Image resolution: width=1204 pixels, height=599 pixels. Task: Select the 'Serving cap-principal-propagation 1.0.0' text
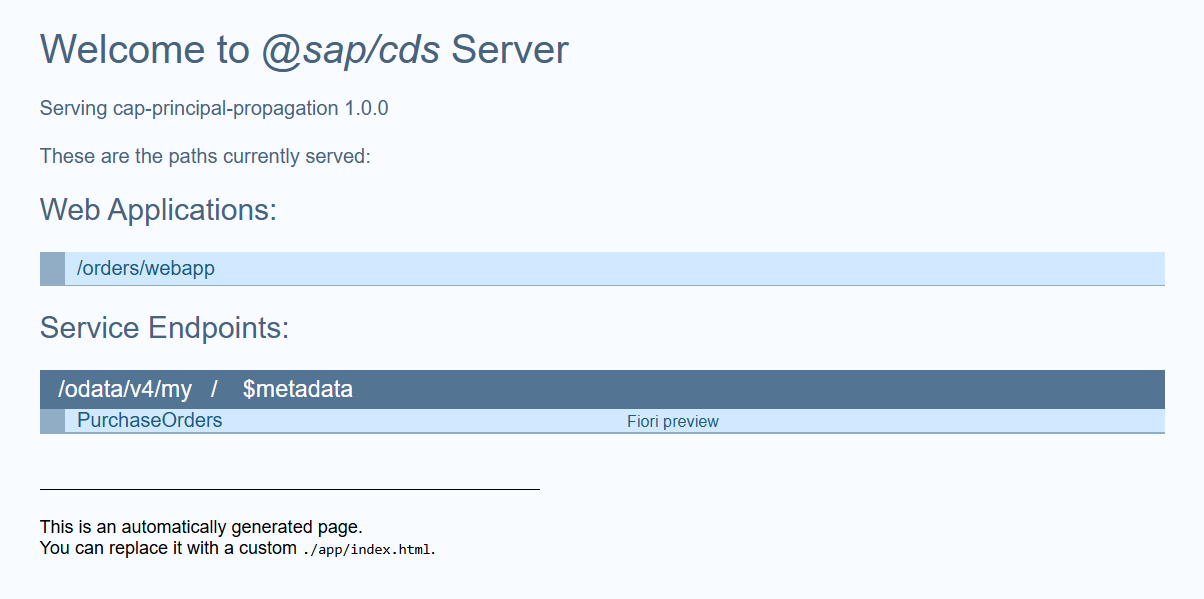tap(214, 108)
